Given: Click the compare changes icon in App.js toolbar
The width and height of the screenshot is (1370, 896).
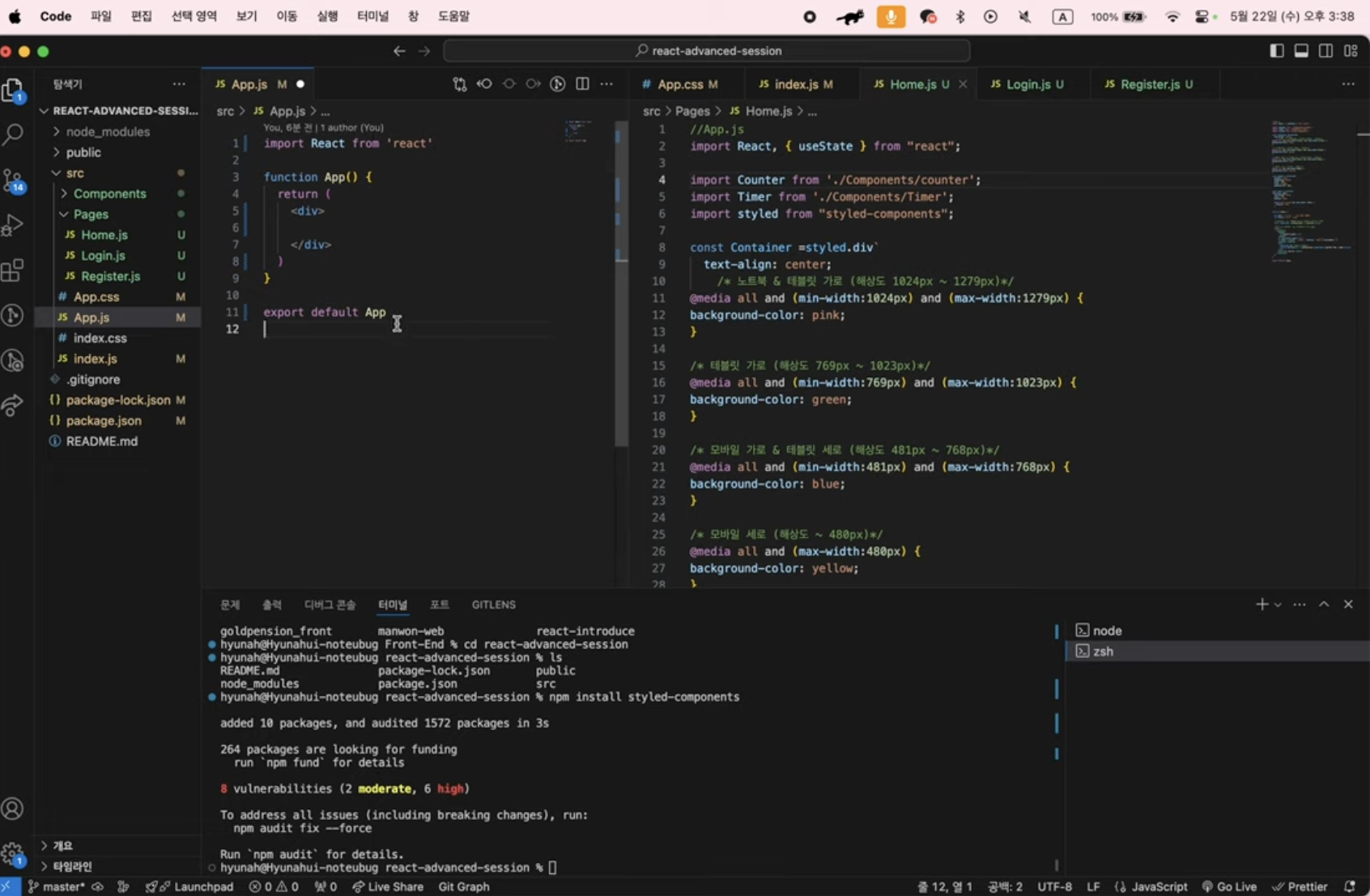Looking at the screenshot, I should [460, 84].
